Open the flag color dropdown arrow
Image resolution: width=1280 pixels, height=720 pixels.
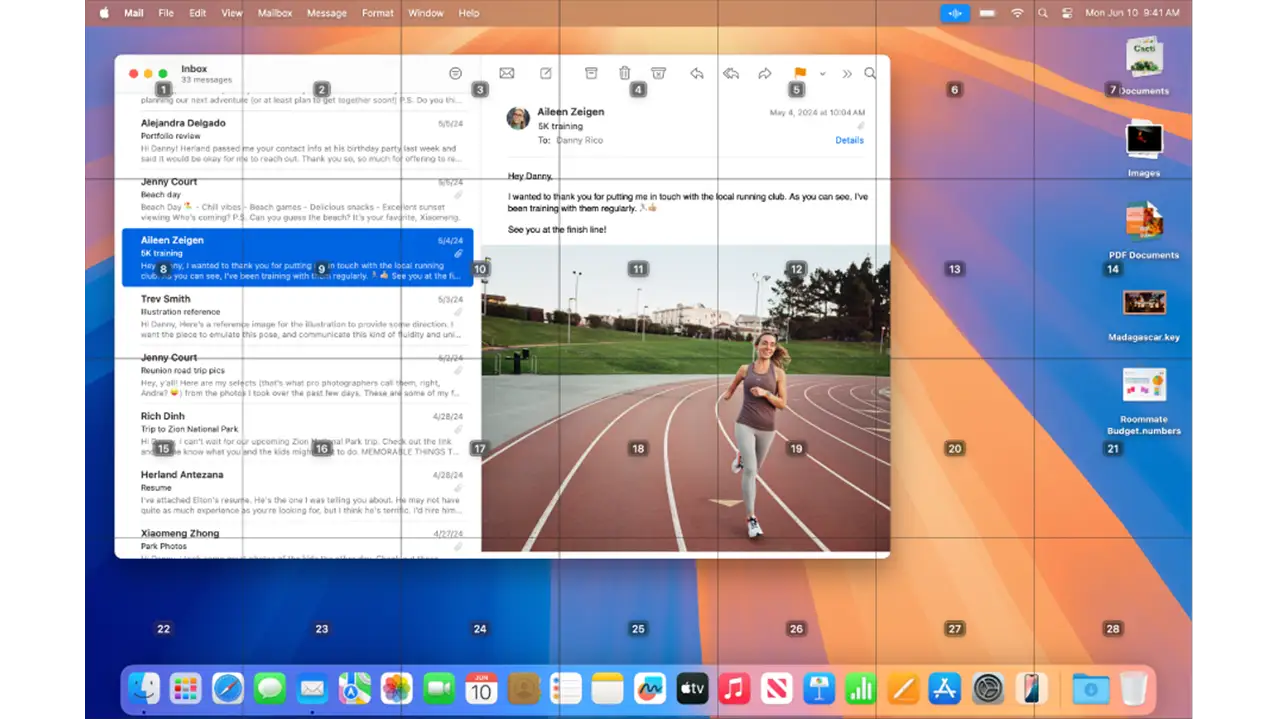point(822,74)
